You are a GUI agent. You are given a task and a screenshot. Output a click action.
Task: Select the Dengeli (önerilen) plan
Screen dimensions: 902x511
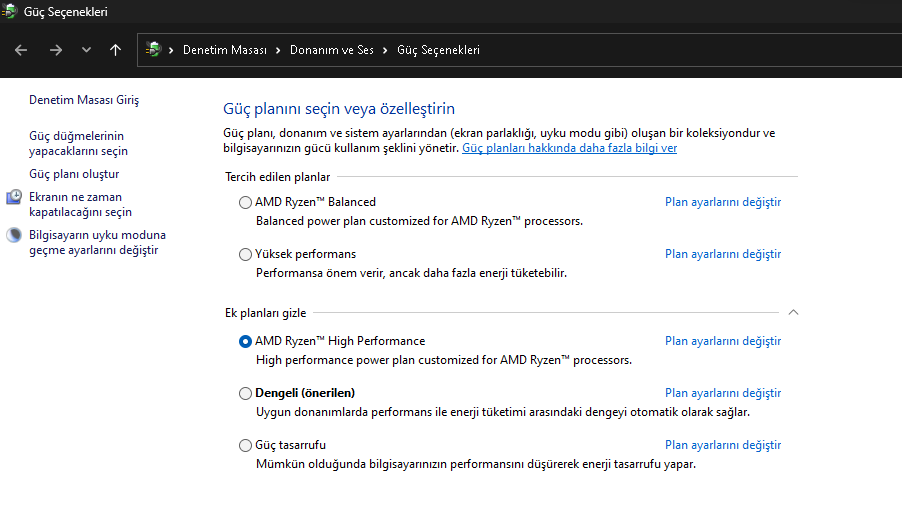[x=245, y=394]
